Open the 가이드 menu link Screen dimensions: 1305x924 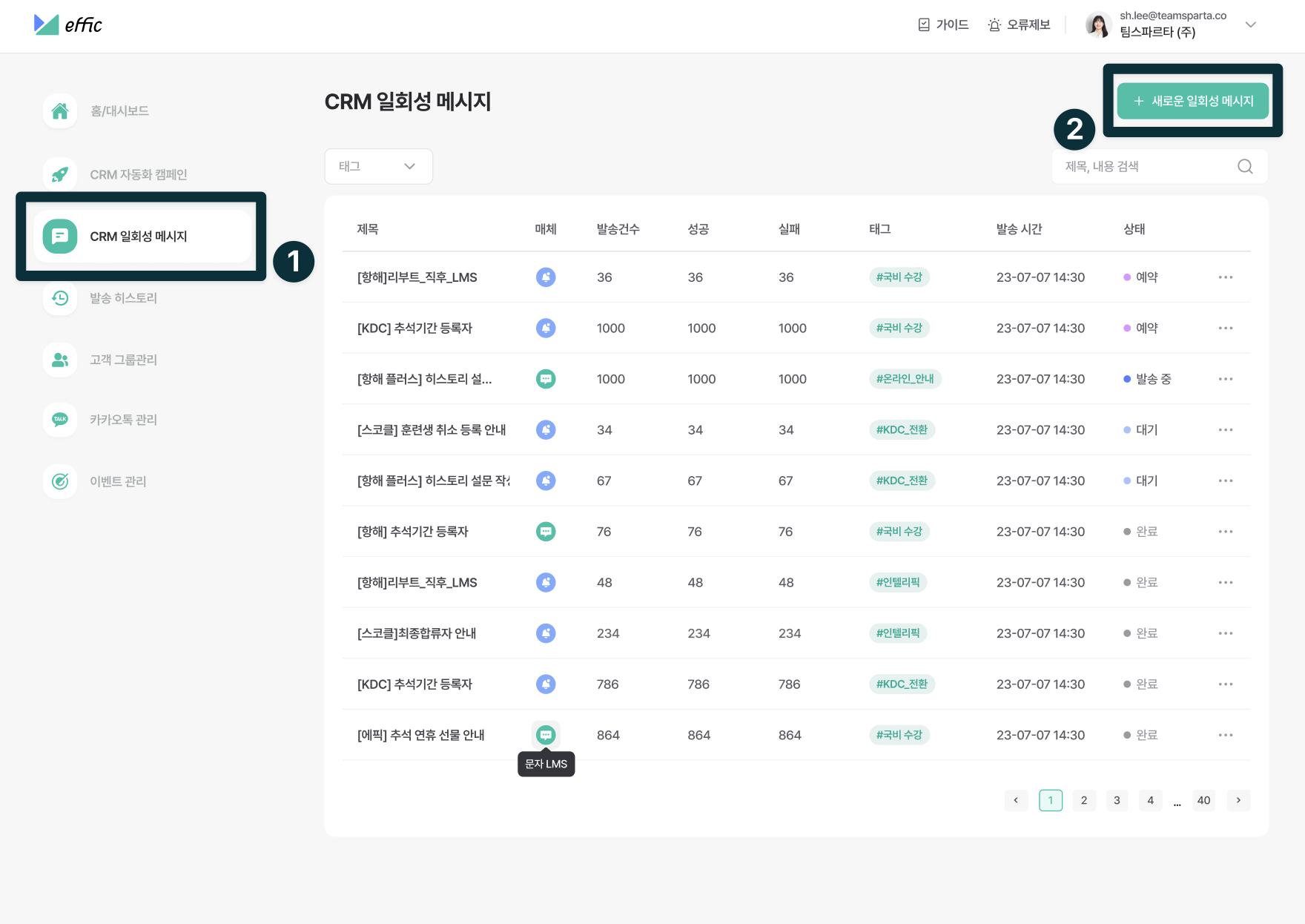[943, 25]
